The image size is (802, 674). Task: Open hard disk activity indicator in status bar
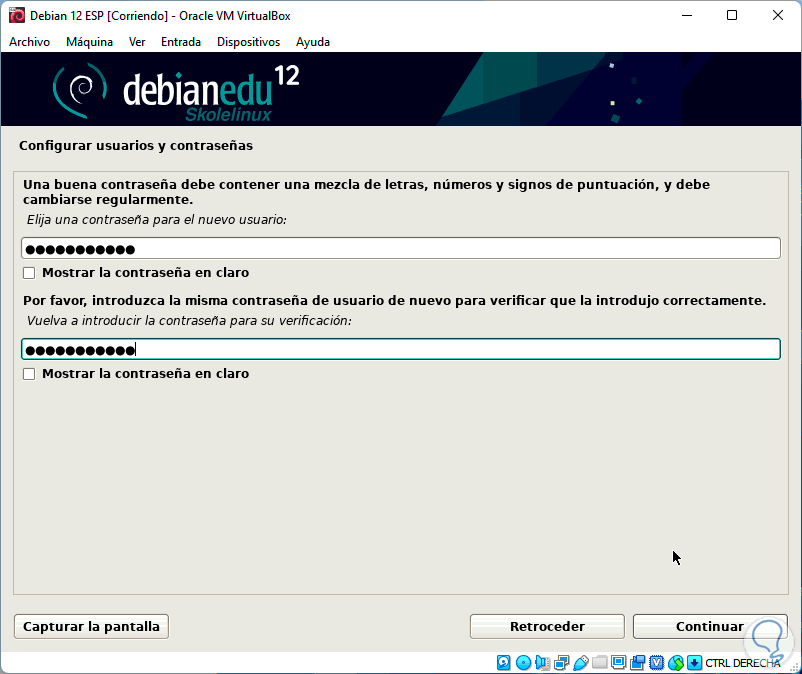(x=503, y=663)
